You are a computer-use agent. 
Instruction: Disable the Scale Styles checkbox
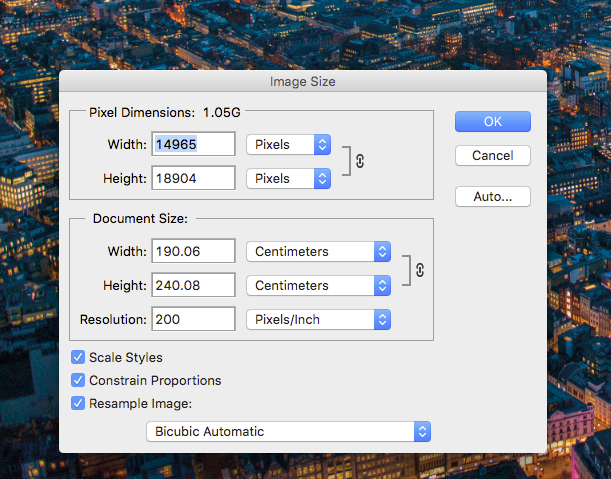coord(78,357)
